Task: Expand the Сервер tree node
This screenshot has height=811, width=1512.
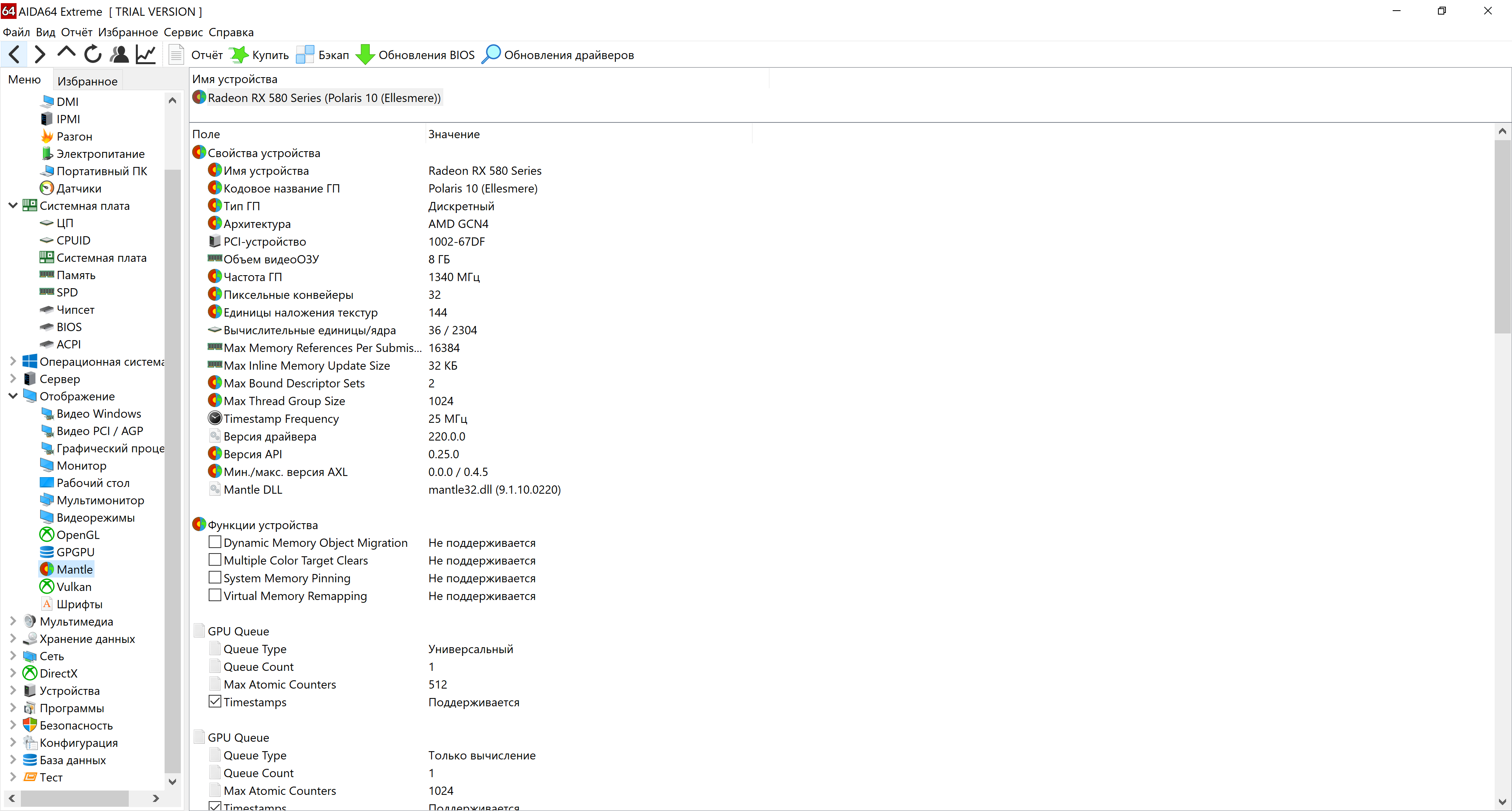Action: click(x=13, y=378)
